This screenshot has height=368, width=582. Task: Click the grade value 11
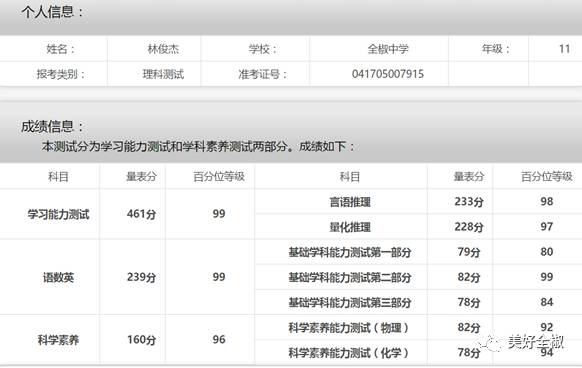[564, 49]
